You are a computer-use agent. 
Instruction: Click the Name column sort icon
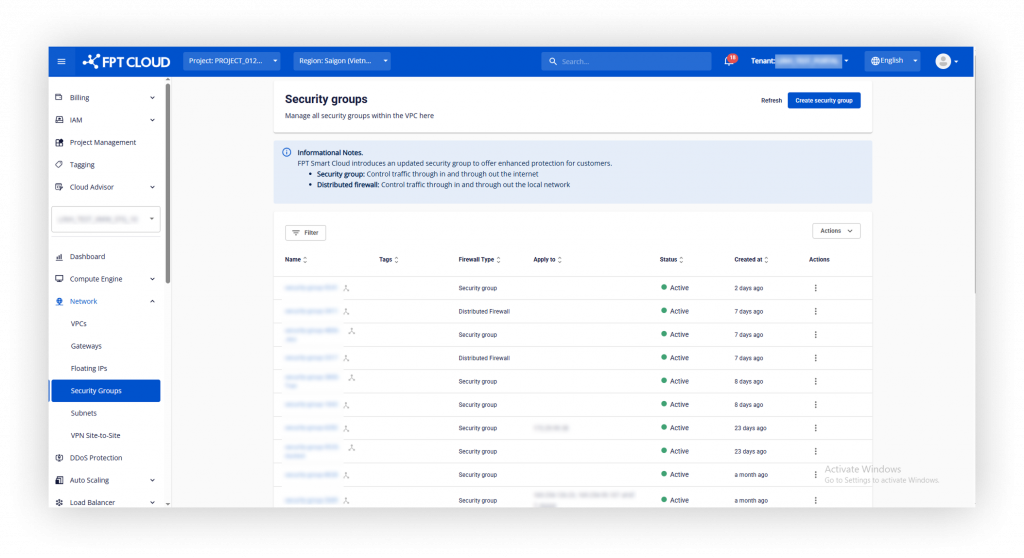[305, 260]
